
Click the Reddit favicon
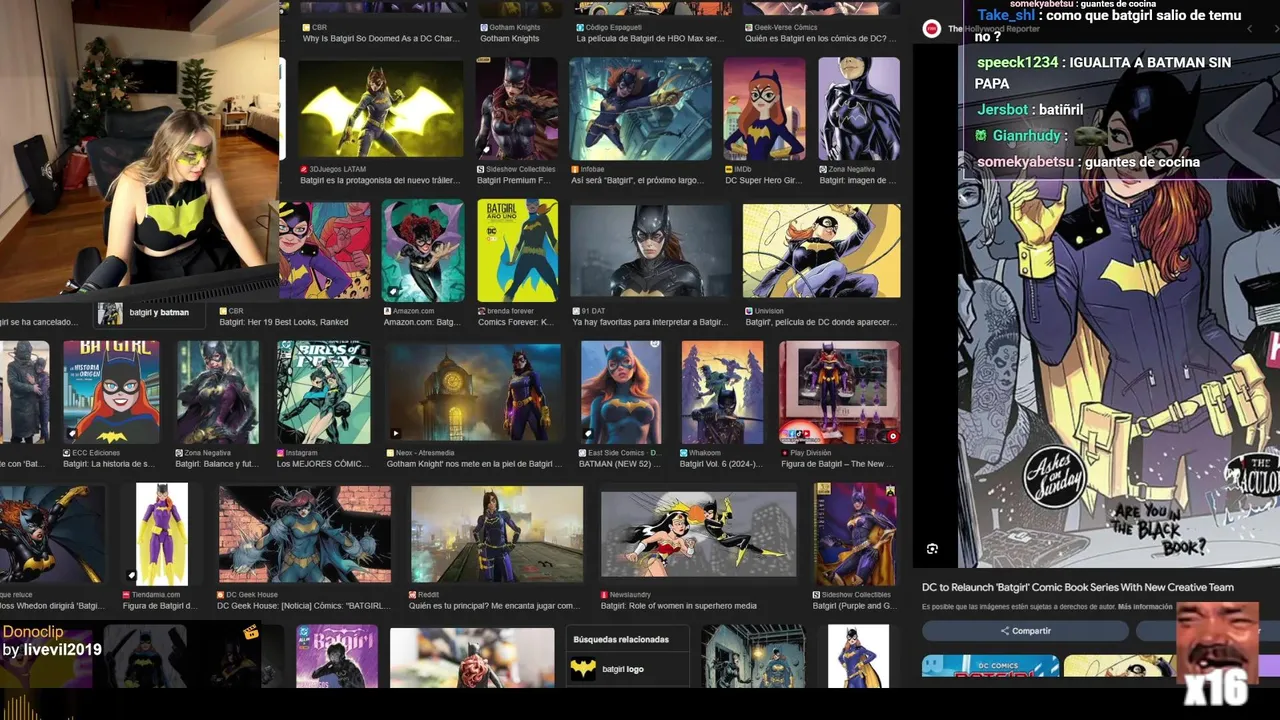click(x=412, y=595)
